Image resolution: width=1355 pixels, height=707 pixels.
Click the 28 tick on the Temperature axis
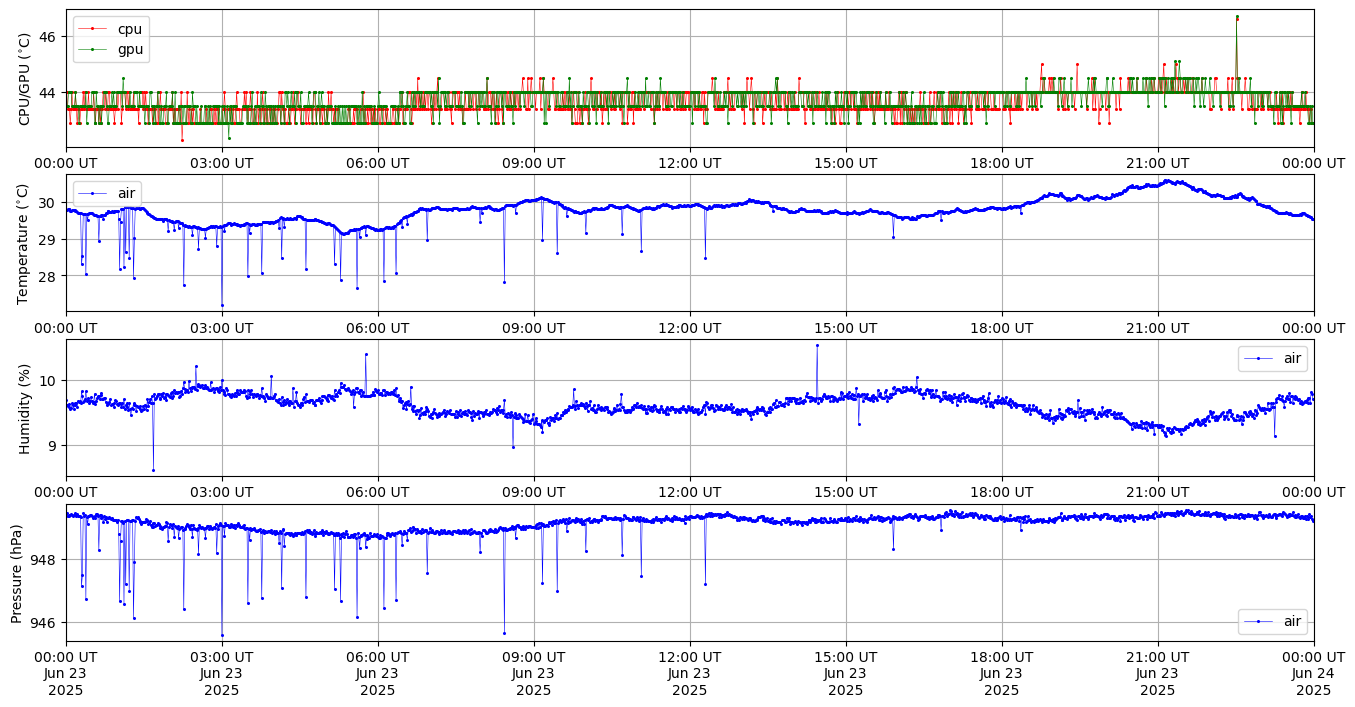point(50,276)
